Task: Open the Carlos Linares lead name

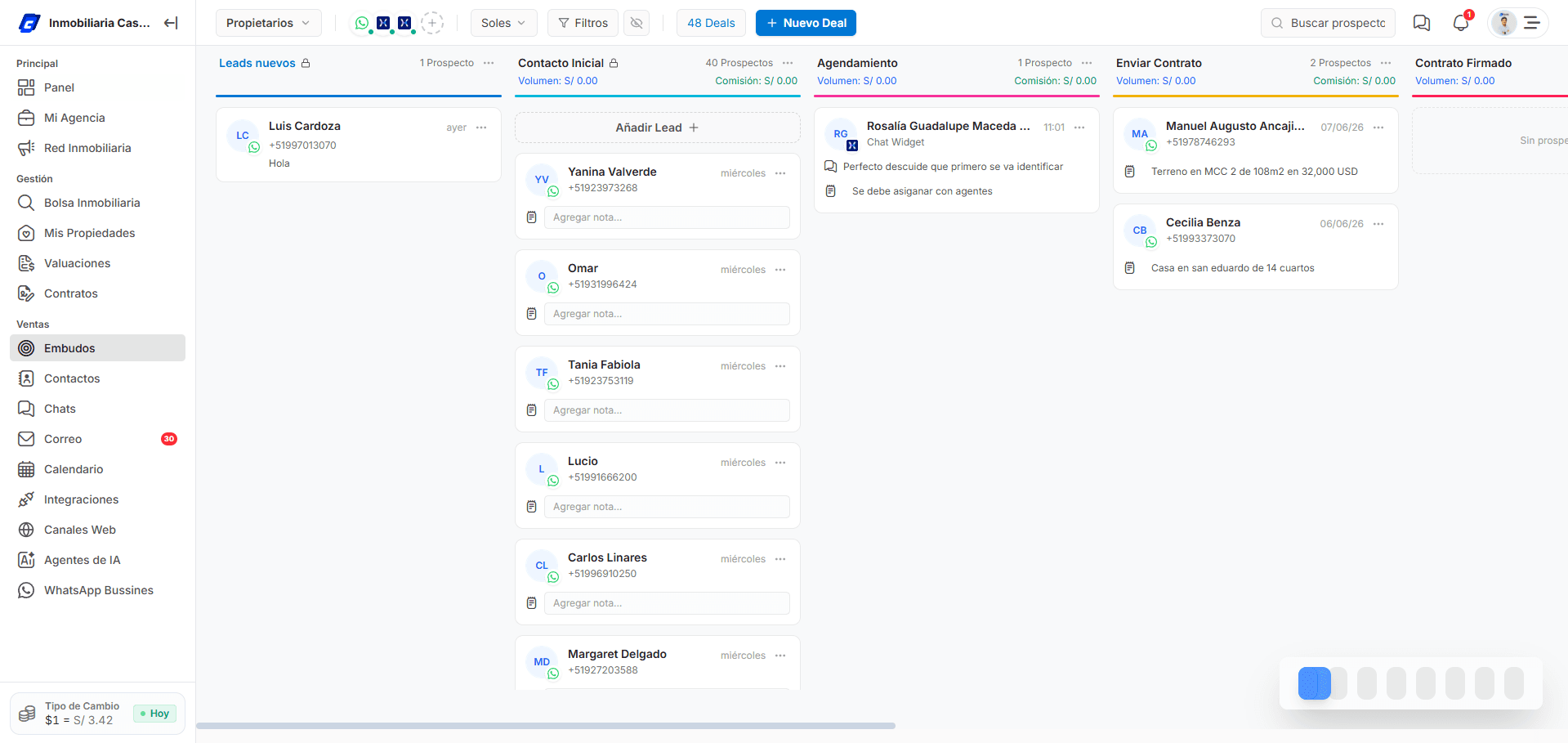Action: point(607,557)
